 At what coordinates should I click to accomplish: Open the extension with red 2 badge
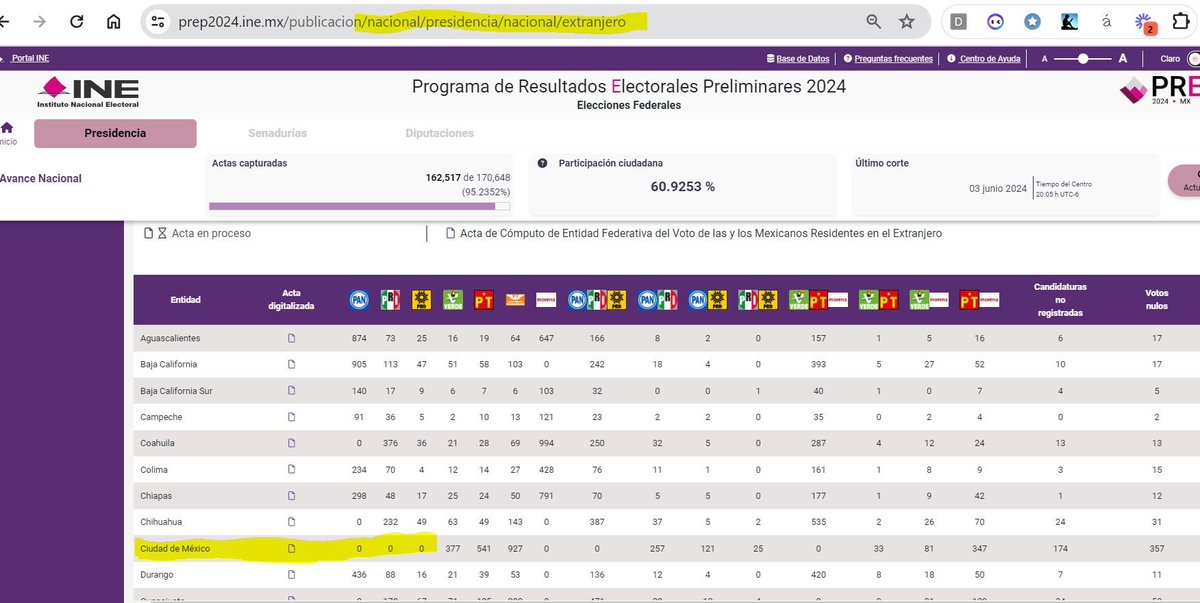pyautogui.click(x=1144, y=22)
